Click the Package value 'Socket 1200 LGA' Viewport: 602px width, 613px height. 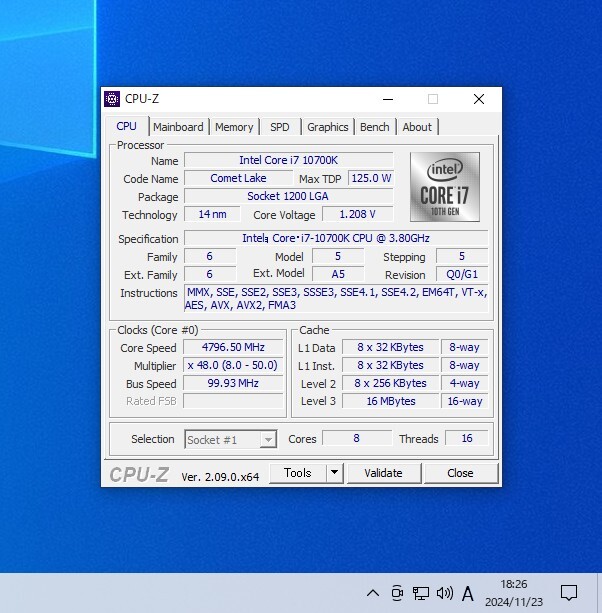tap(288, 196)
